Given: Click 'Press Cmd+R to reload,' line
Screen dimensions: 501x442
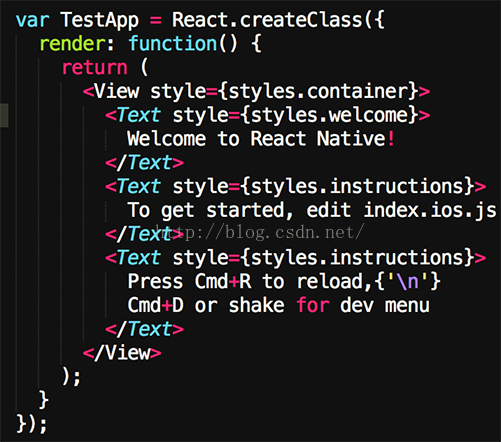Looking at the screenshot, I should click(x=249, y=282).
